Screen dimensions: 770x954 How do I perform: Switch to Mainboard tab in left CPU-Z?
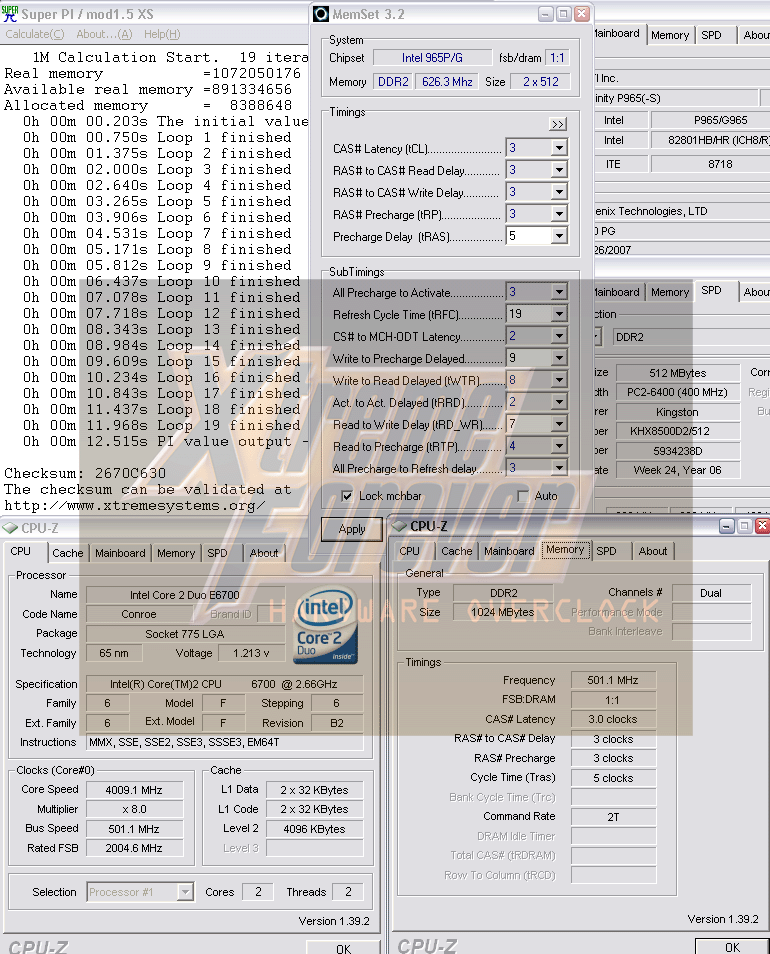pyautogui.click(x=120, y=553)
